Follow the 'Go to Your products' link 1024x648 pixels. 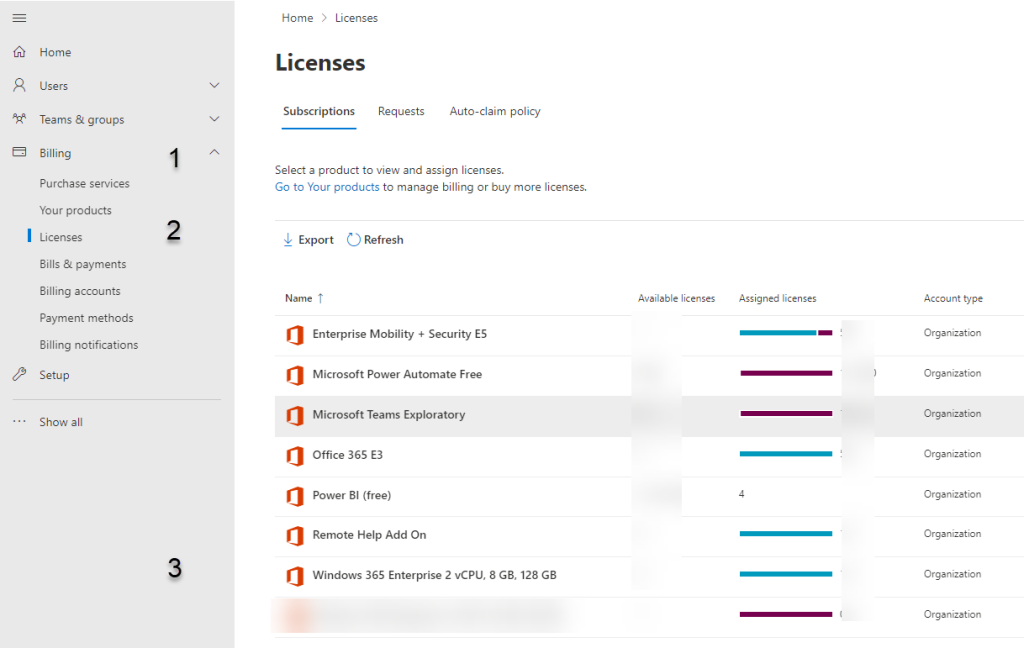click(327, 187)
